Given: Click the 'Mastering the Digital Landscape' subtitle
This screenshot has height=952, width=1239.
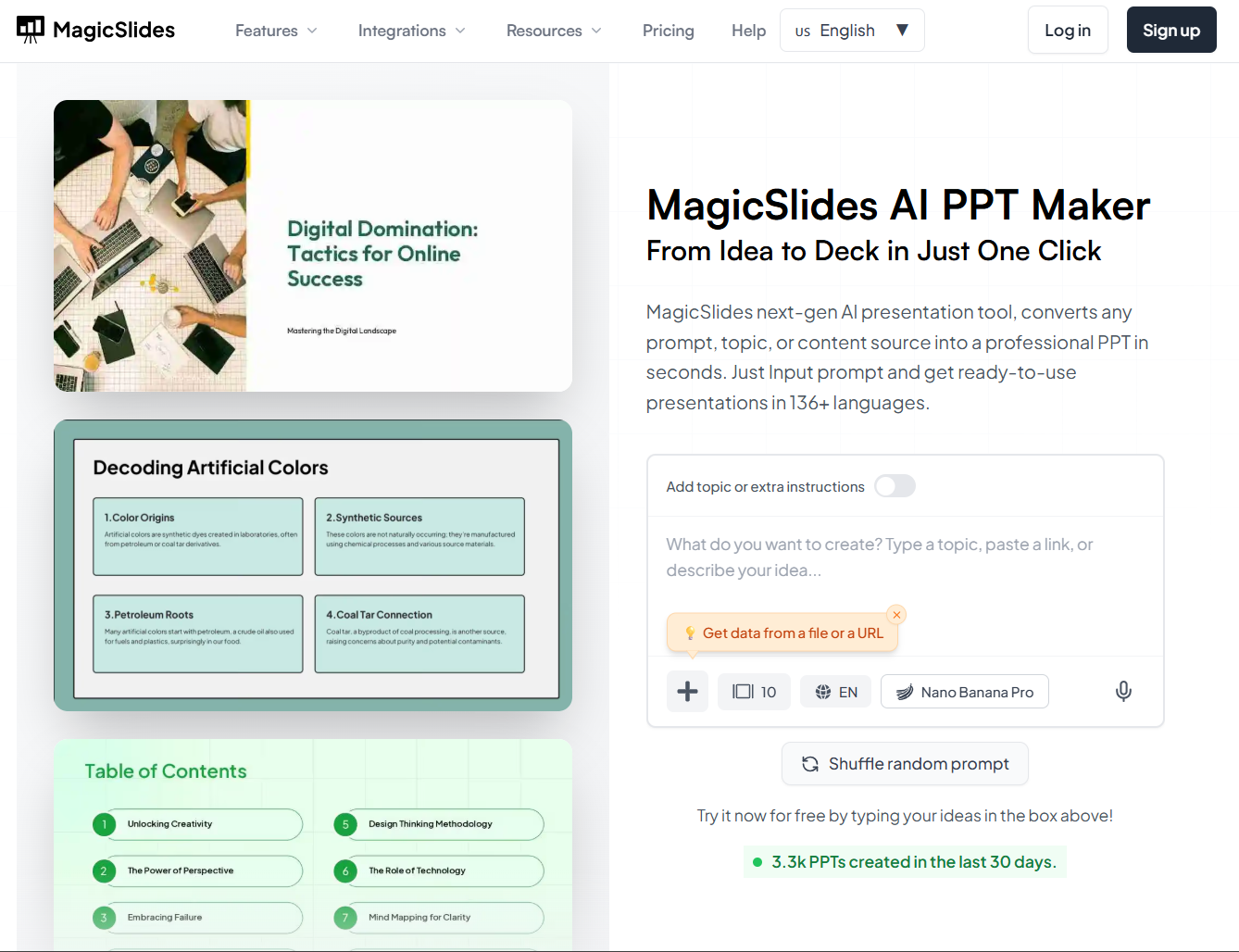Looking at the screenshot, I should click(x=342, y=331).
